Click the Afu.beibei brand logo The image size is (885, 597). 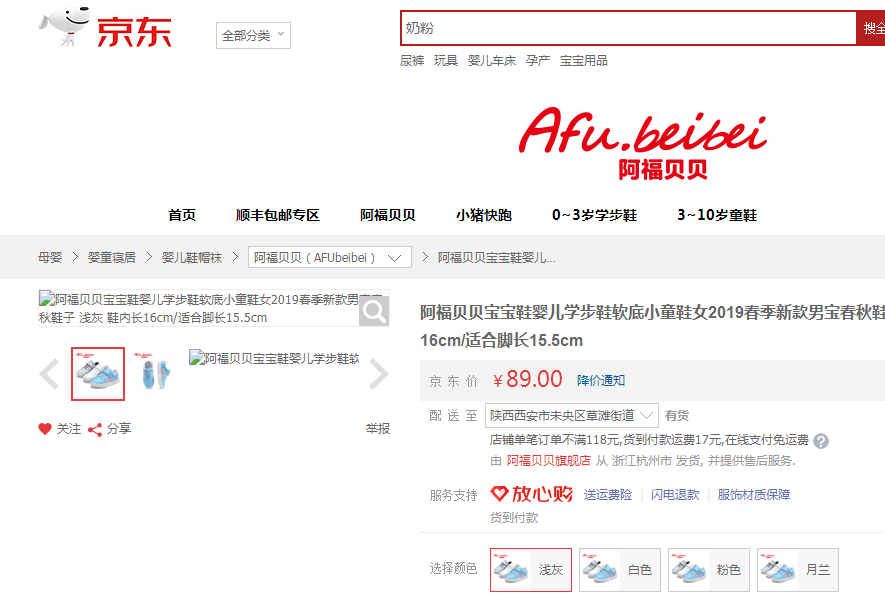coord(643,144)
